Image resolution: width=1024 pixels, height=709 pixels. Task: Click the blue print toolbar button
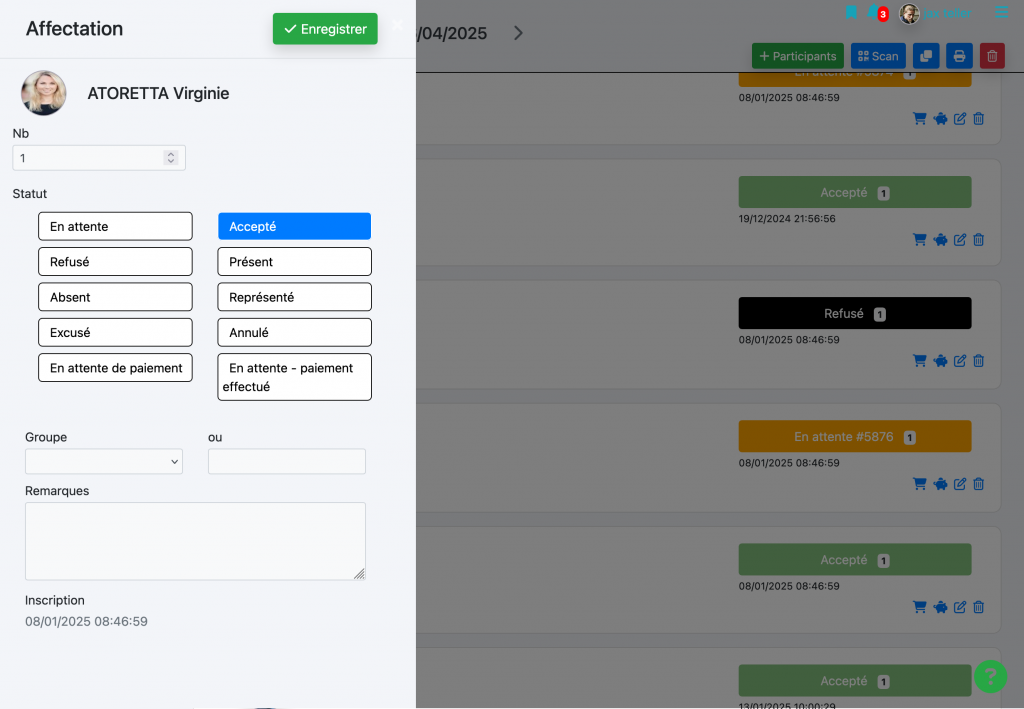959,56
